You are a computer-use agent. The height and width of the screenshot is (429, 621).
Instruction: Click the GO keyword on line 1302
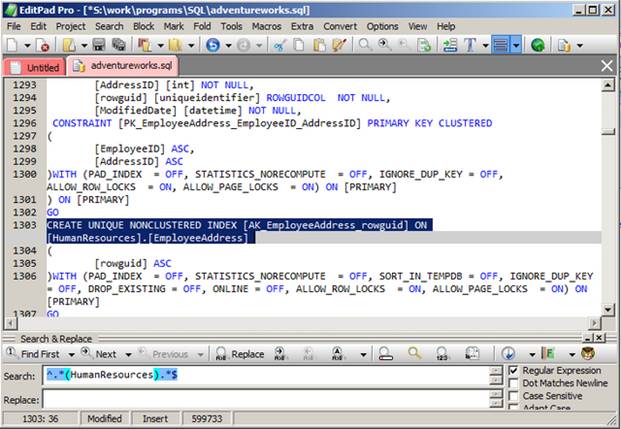point(53,212)
